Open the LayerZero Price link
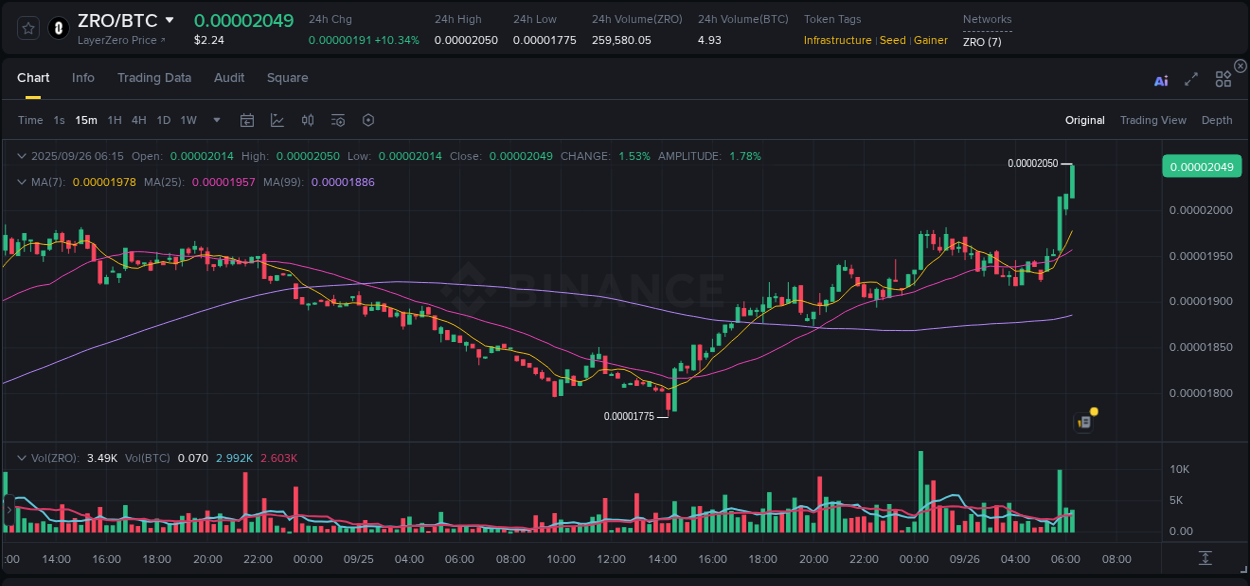1250x586 pixels. click(118, 40)
